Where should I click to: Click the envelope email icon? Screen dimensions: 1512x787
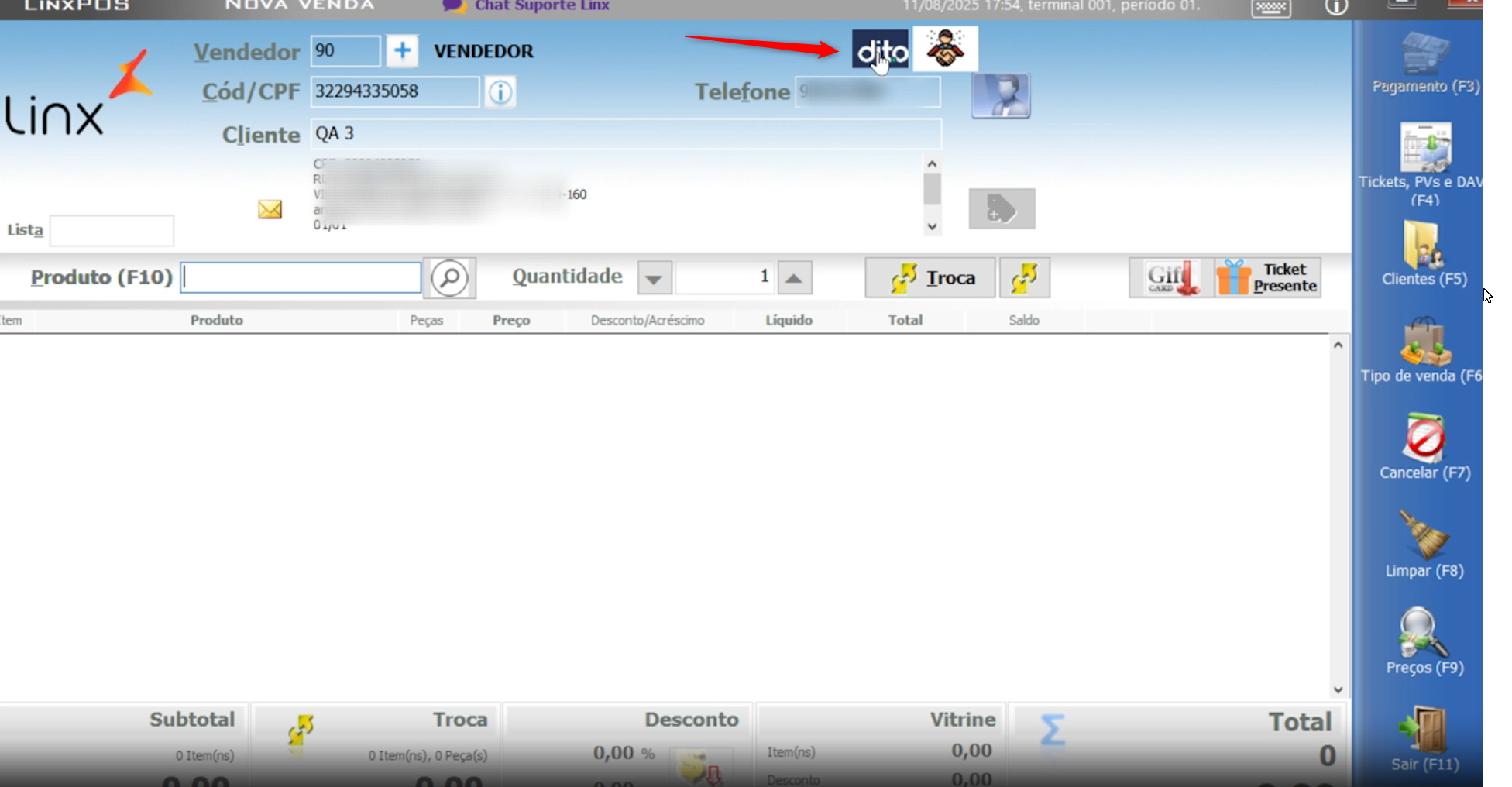pyautogui.click(x=270, y=209)
